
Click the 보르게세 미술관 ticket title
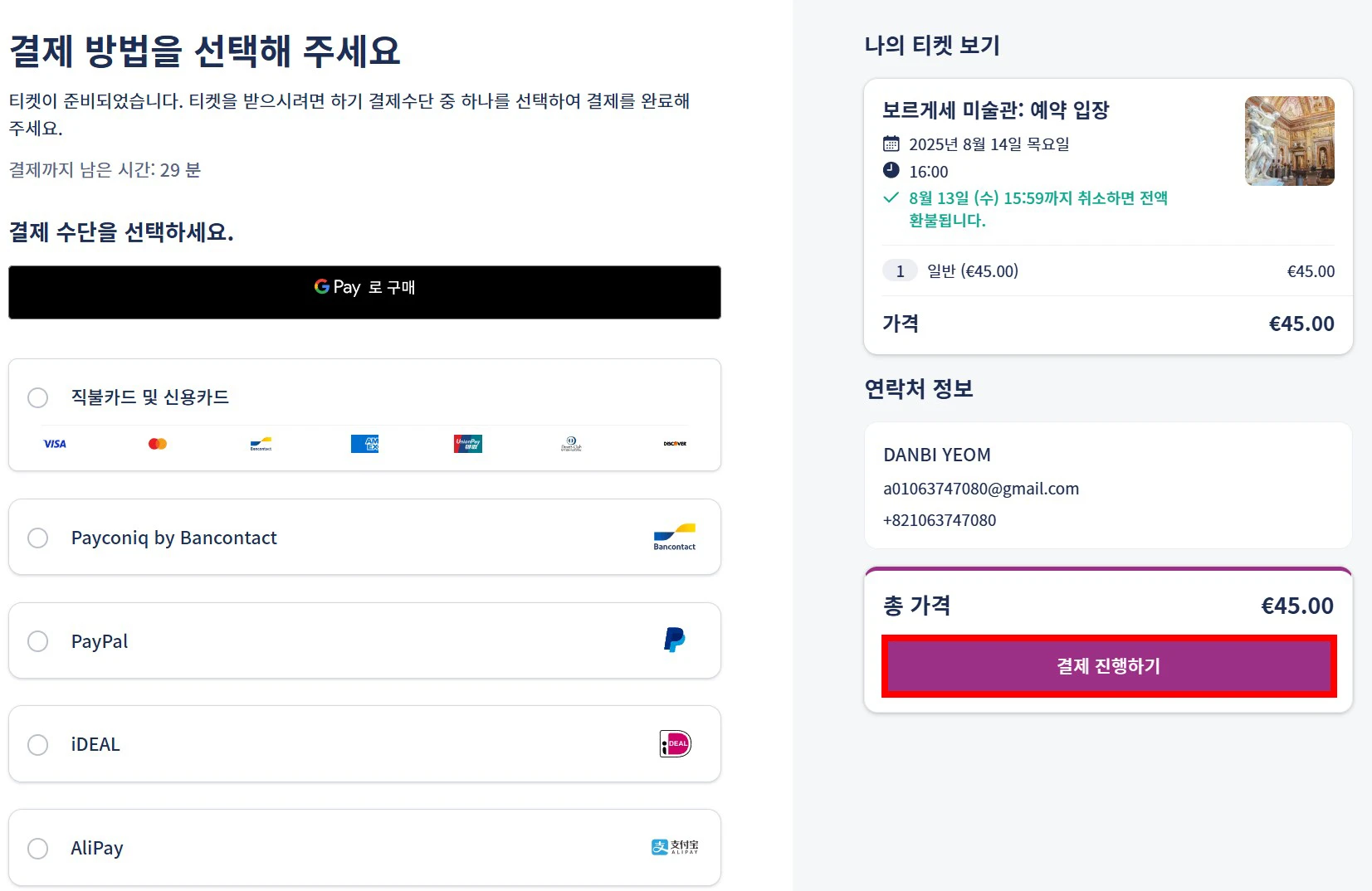(995, 110)
